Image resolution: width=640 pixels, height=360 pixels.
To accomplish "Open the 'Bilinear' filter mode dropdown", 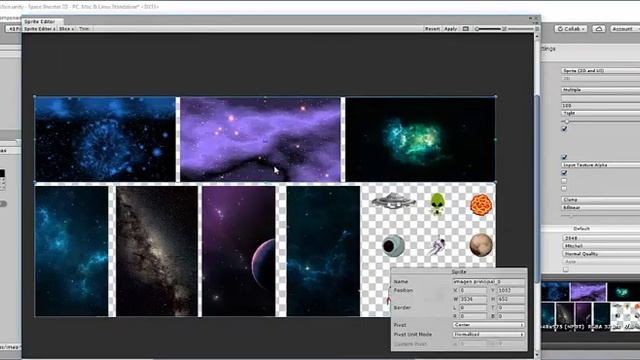I will pos(600,207).
